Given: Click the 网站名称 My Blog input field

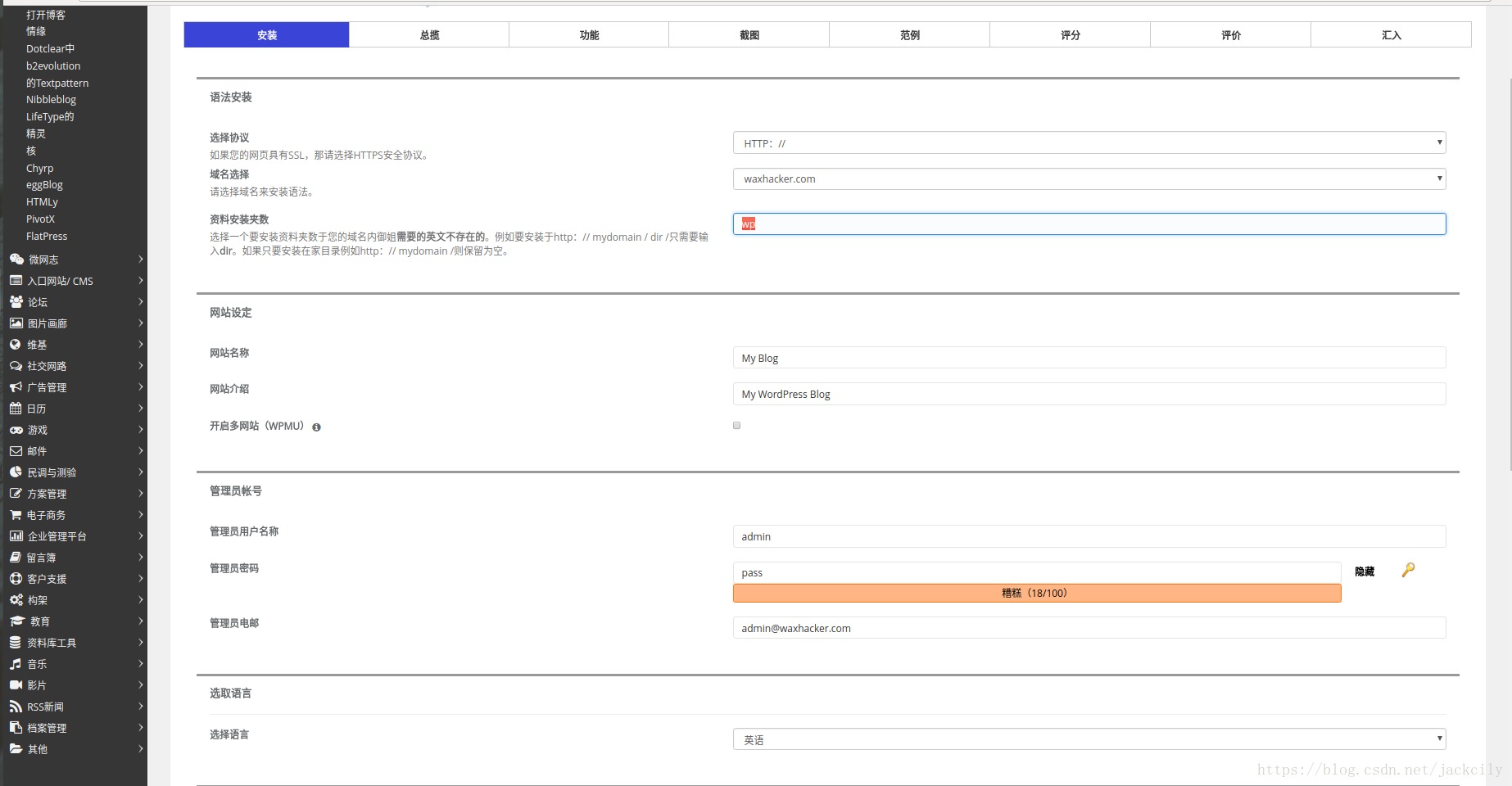Looking at the screenshot, I should pyautogui.click(x=1089, y=358).
